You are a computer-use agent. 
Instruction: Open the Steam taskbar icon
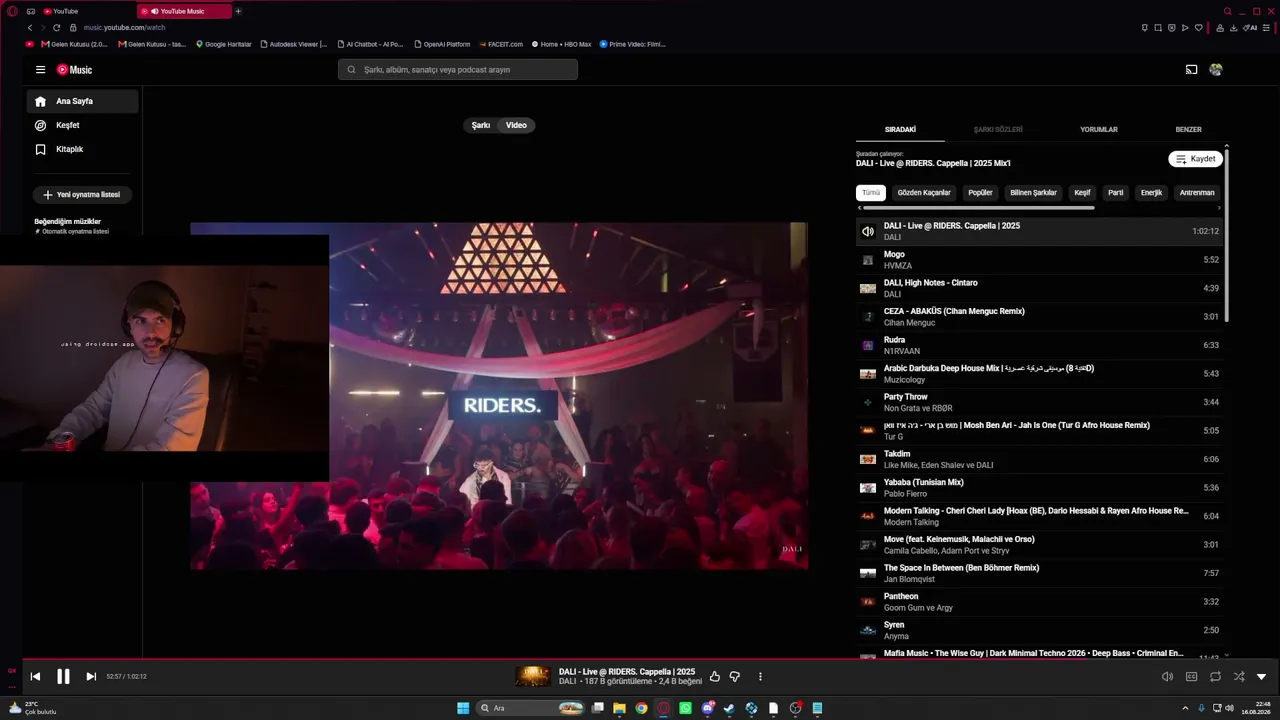pos(729,708)
